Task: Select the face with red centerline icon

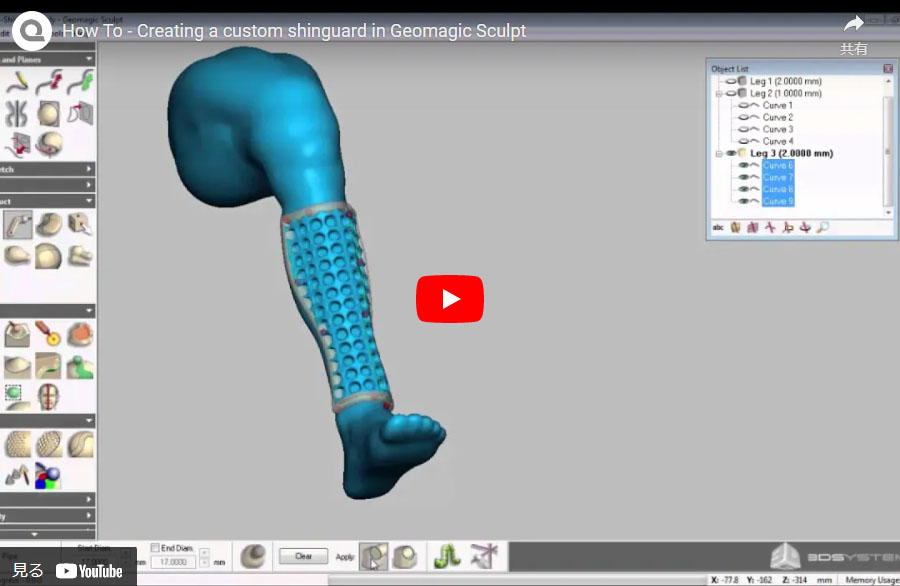Action: (47, 396)
